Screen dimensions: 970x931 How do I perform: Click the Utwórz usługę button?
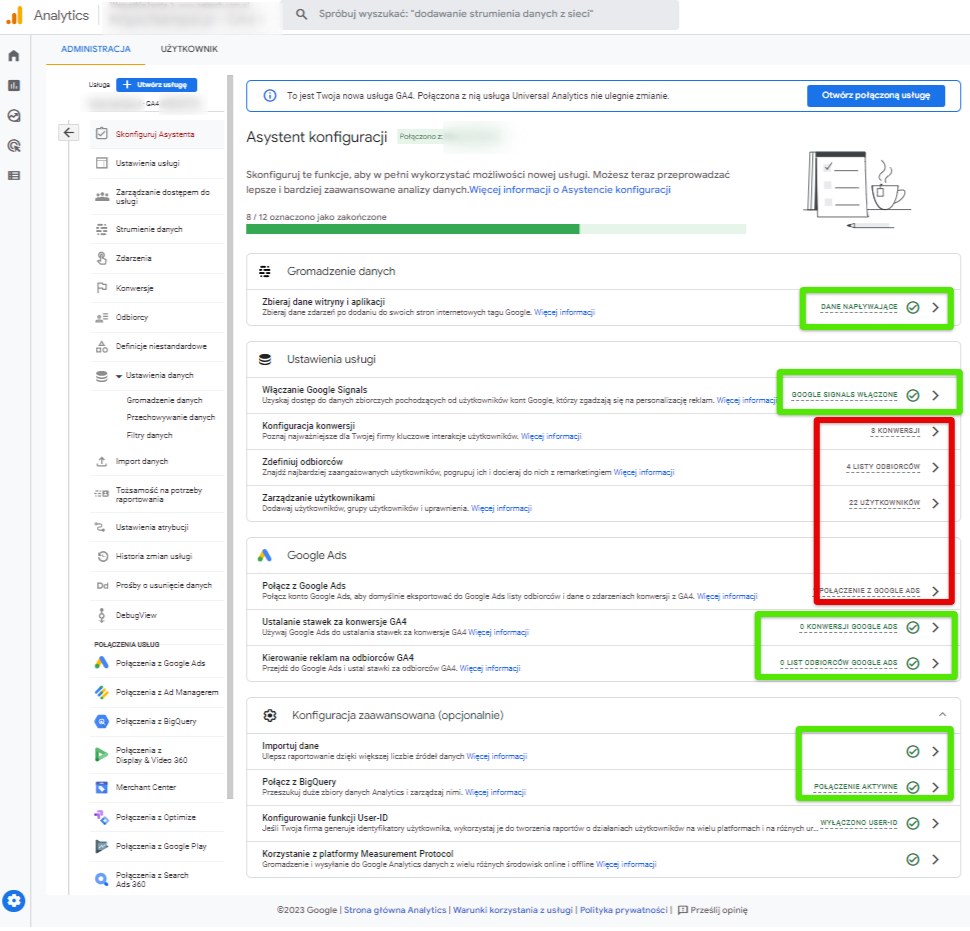(x=157, y=85)
